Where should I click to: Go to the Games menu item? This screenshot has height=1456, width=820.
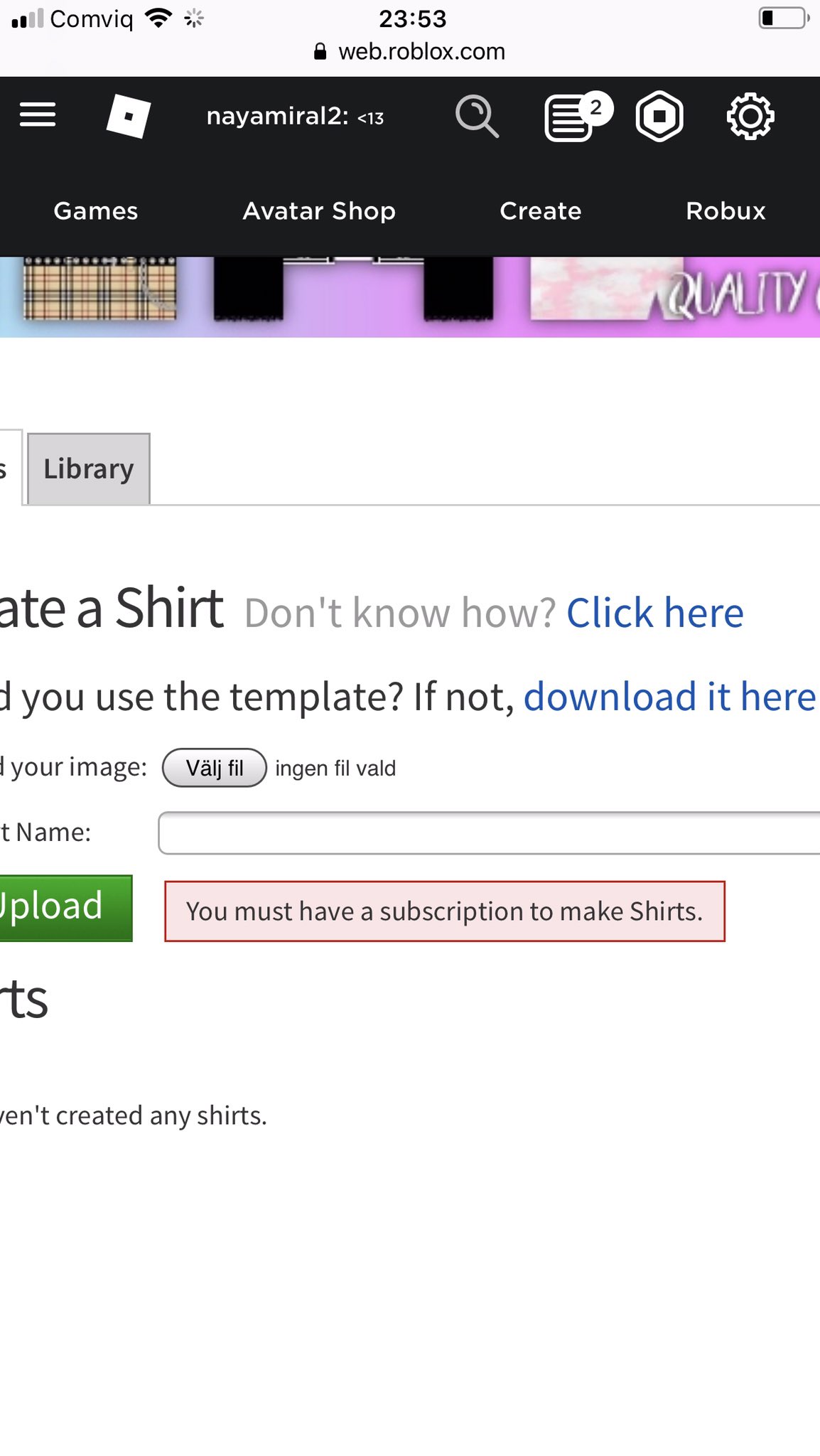point(96,211)
